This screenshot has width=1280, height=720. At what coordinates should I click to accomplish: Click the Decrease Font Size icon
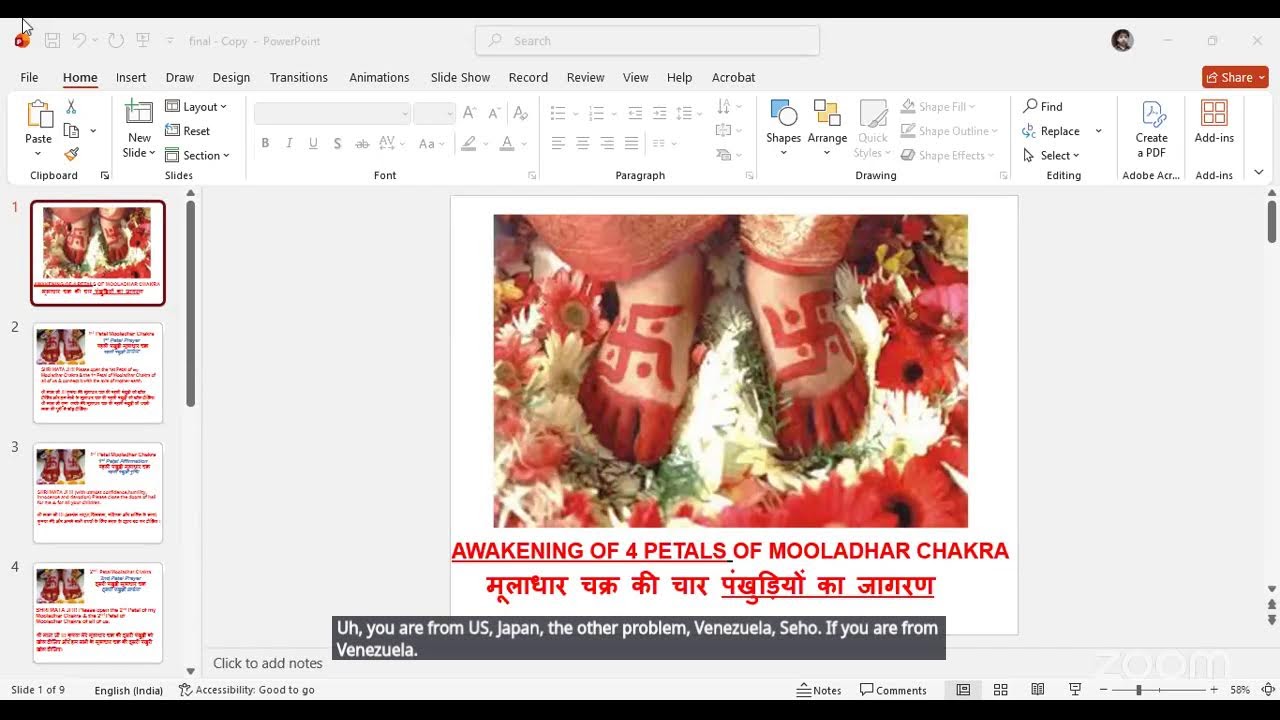pyautogui.click(x=494, y=113)
